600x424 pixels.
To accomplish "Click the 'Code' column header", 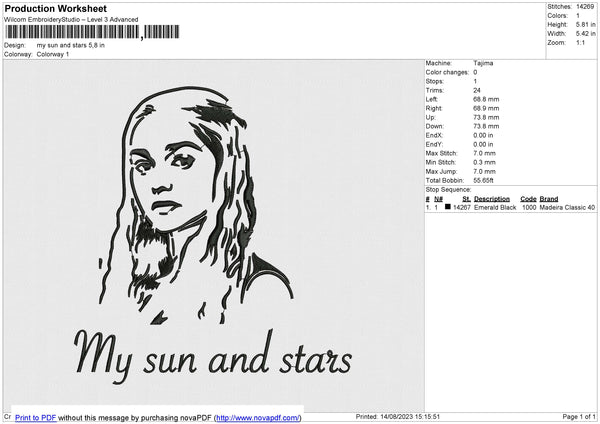I will (x=528, y=199).
